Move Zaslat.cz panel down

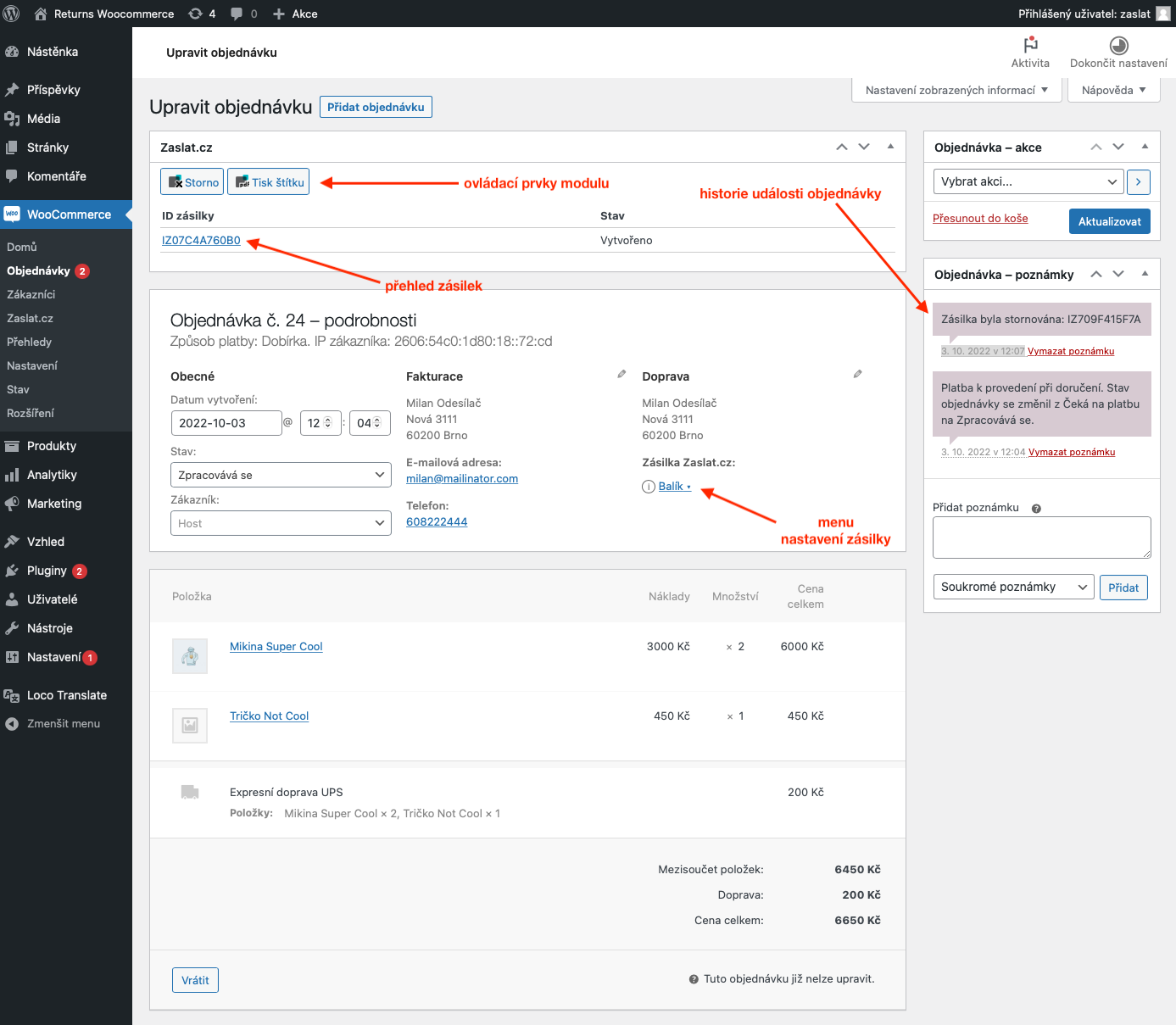[x=864, y=147]
